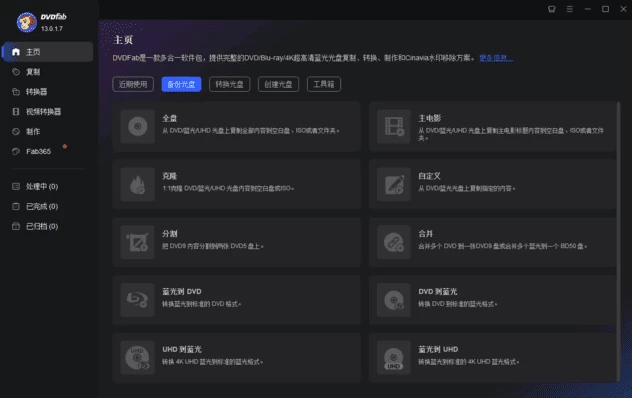632x398 pixels.
Task: Open the 自定义 customize card
Action: 493,184
